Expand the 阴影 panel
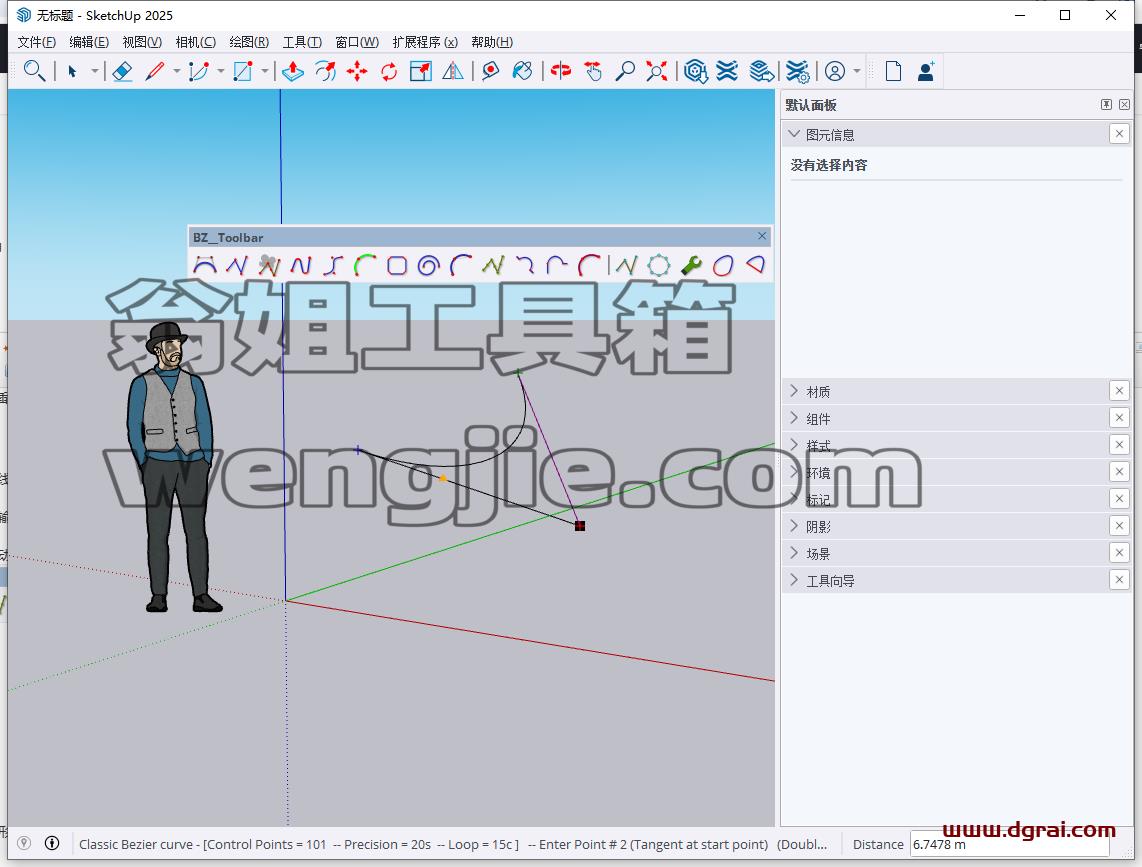 tap(794, 526)
